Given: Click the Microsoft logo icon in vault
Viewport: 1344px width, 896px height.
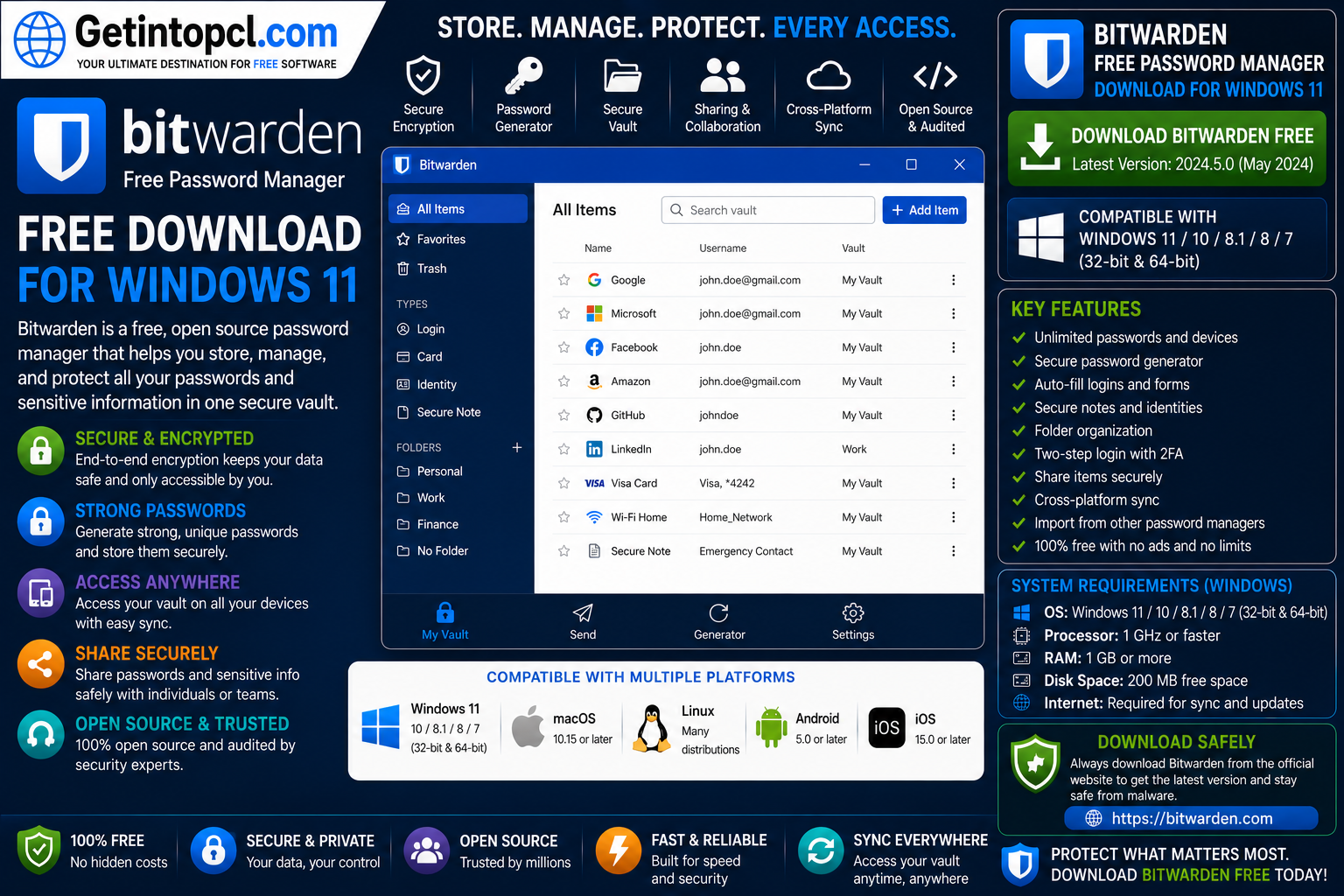Looking at the screenshot, I should pyautogui.click(x=594, y=313).
